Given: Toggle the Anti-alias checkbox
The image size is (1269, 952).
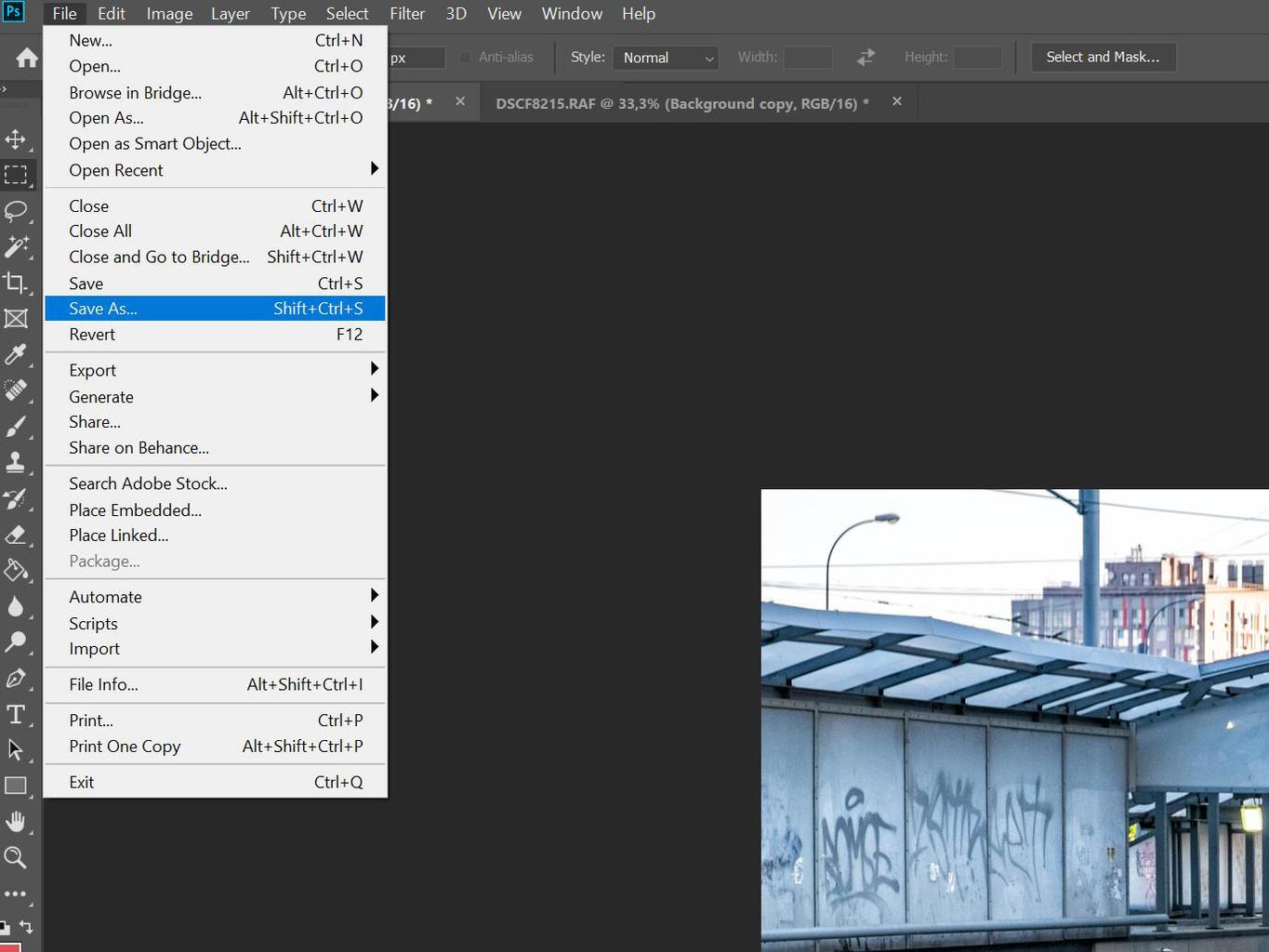Looking at the screenshot, I should (466, 58).
